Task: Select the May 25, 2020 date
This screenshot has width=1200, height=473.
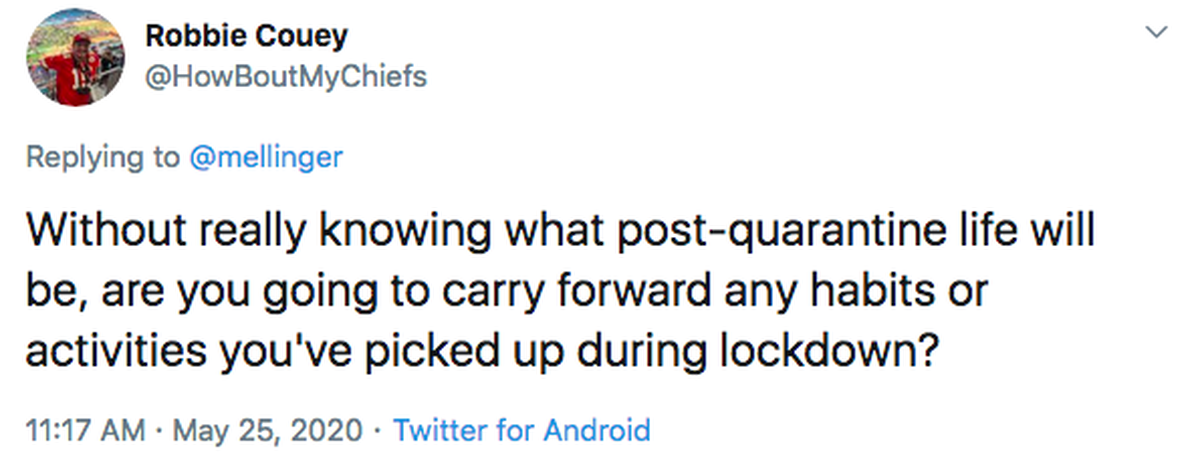Action: pos(268,431)
